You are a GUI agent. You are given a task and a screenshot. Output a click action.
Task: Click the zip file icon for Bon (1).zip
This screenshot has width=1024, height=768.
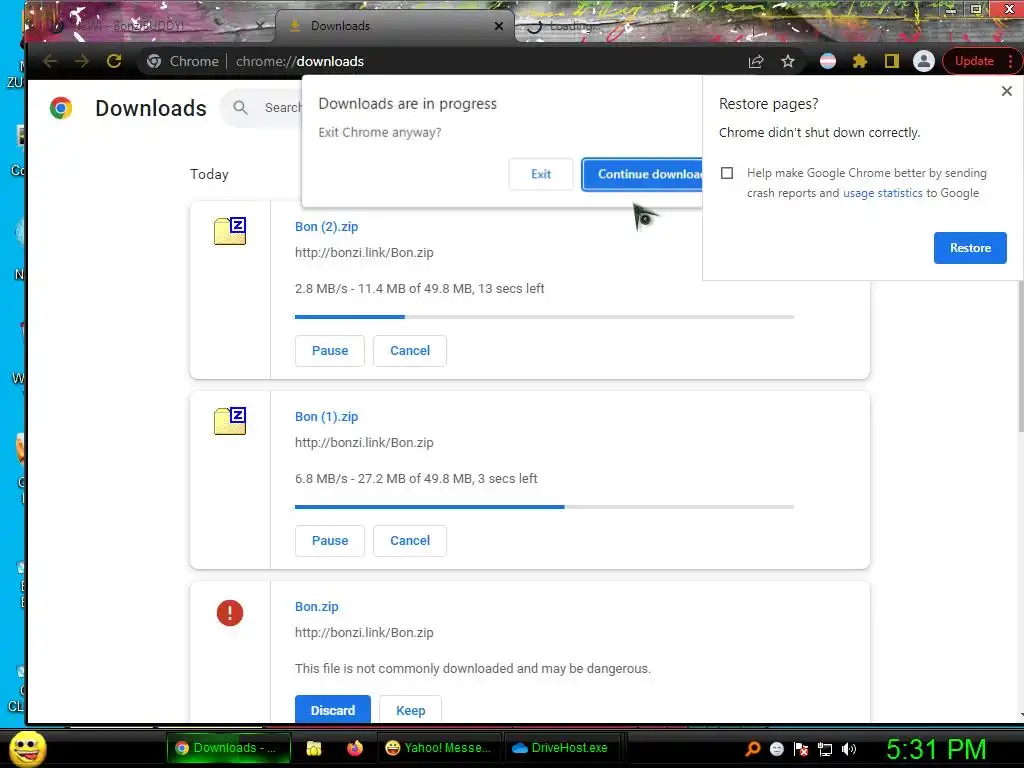pyautogui.click(x=230, y=421)
